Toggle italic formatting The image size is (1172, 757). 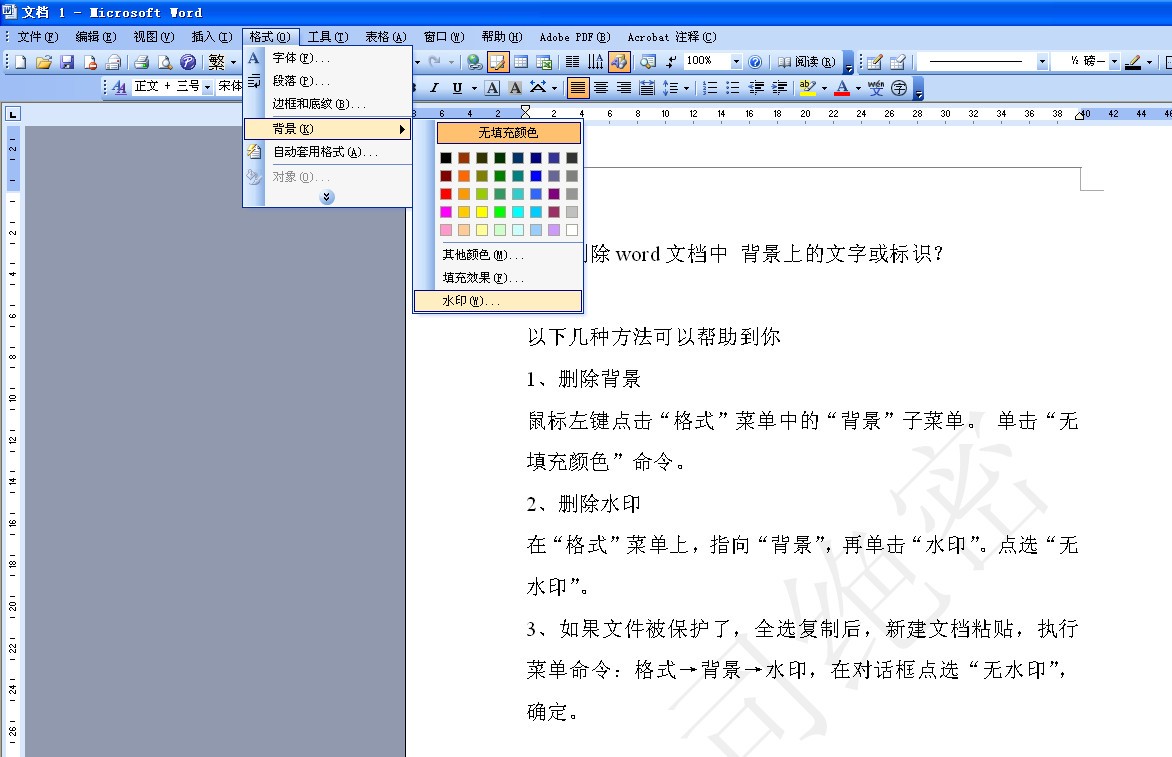[434, 88]
